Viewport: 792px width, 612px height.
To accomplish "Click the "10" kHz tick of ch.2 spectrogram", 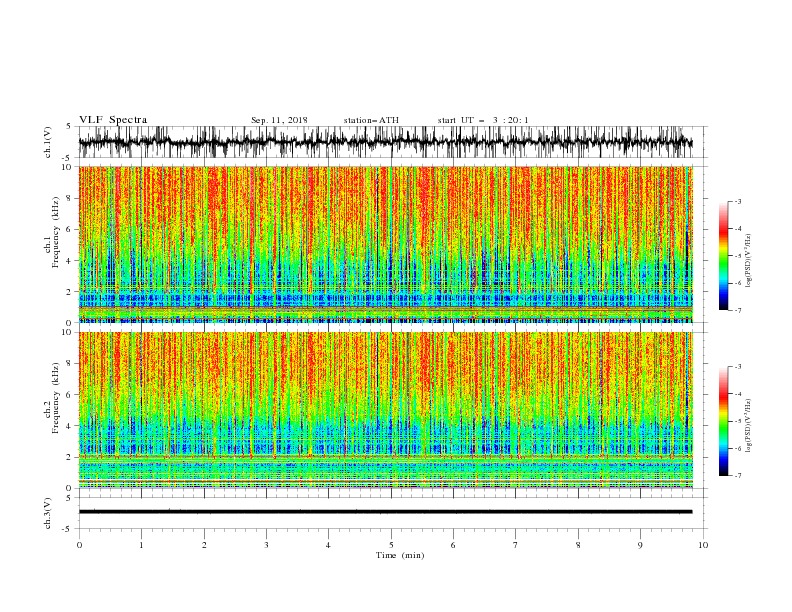I will coord(69,332).
